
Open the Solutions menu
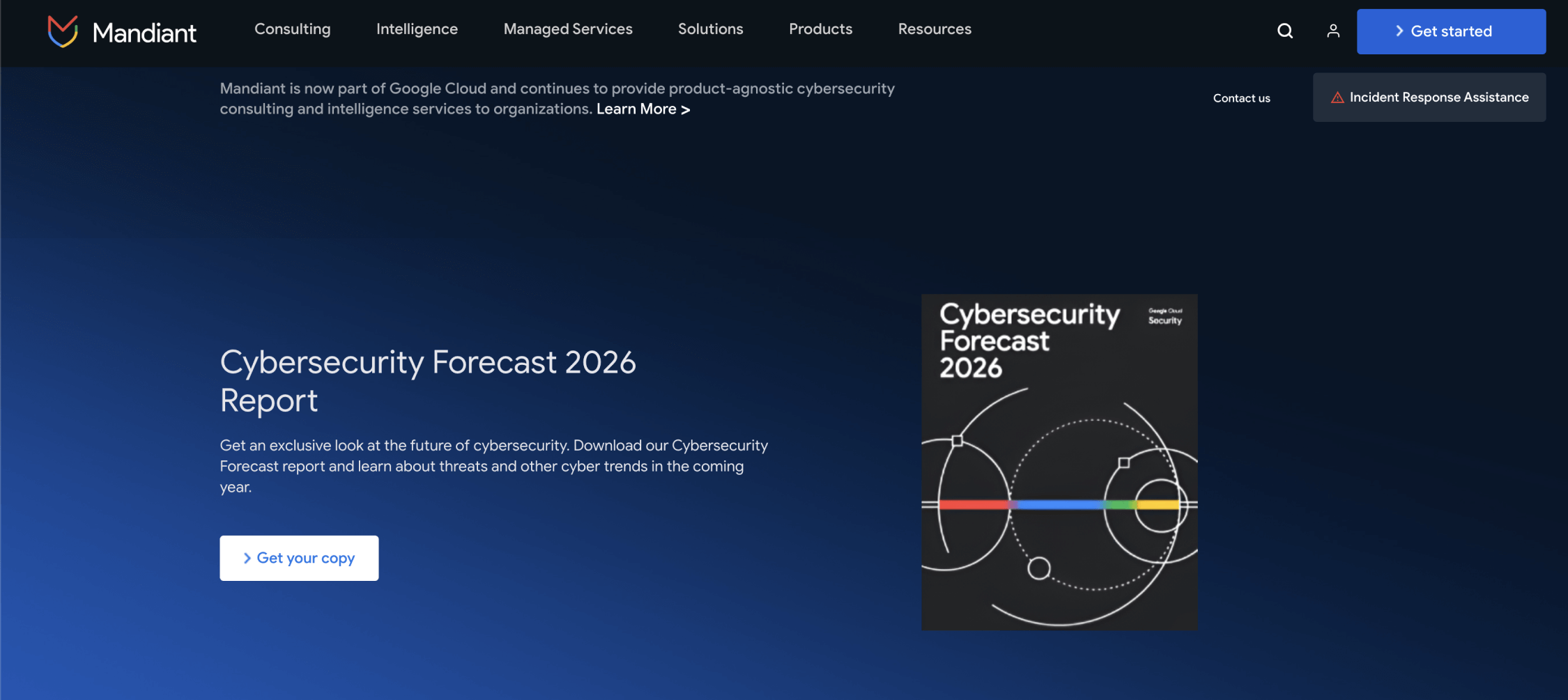point(710,29)
